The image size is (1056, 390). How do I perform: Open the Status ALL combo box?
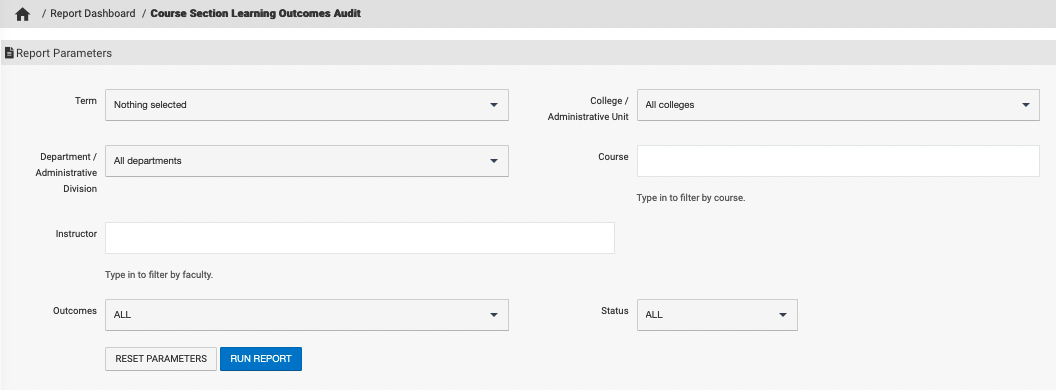[717, 315]
